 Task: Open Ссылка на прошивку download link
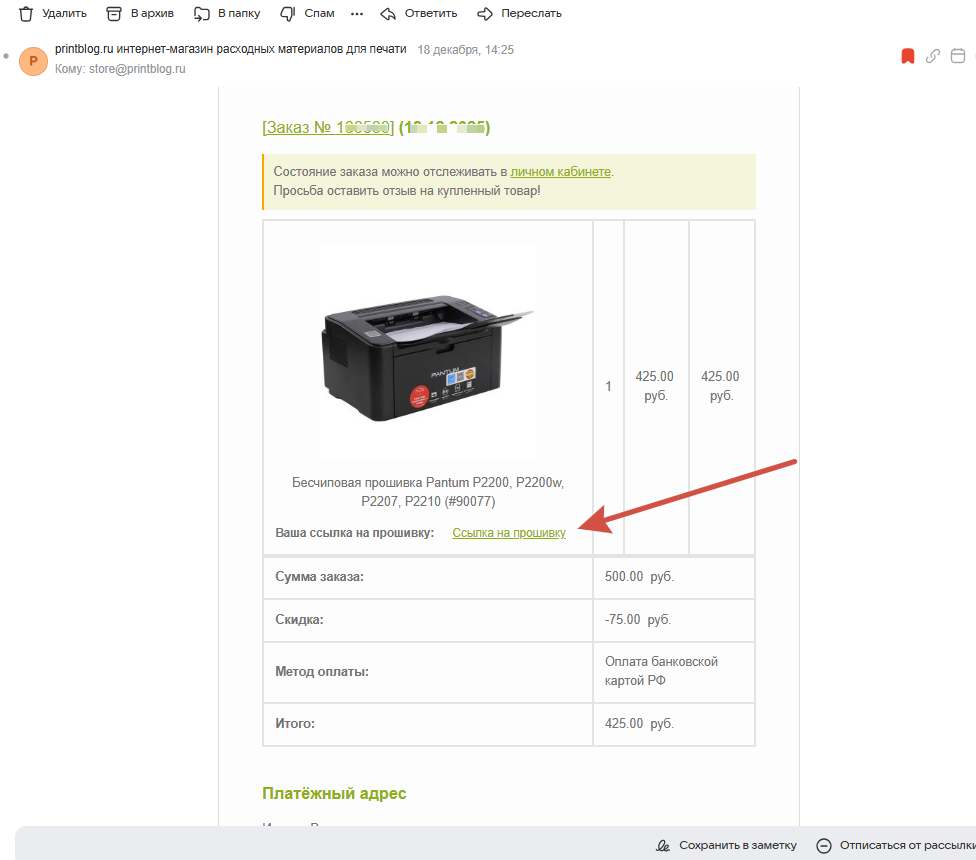(509, 533)
